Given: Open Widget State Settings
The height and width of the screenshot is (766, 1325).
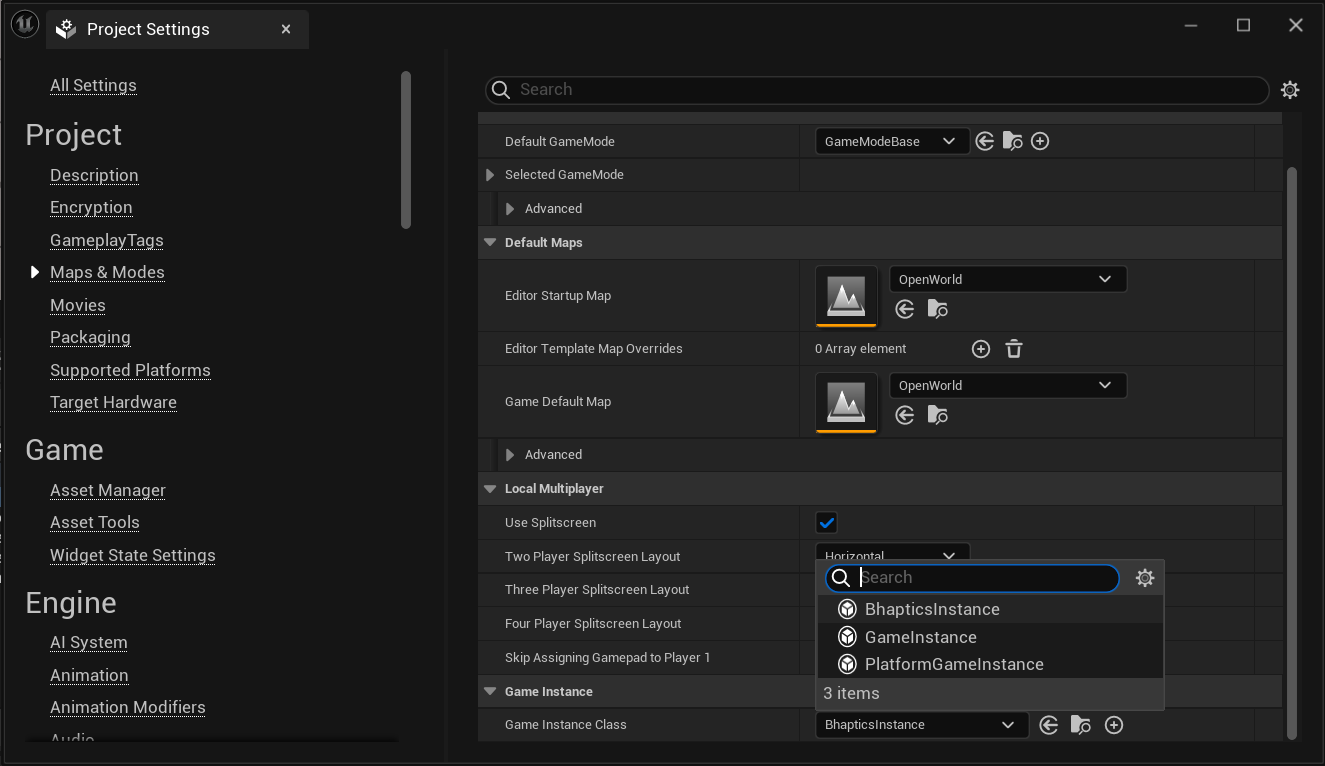Looking at the screenshot, I should click(x=133, y=555).
